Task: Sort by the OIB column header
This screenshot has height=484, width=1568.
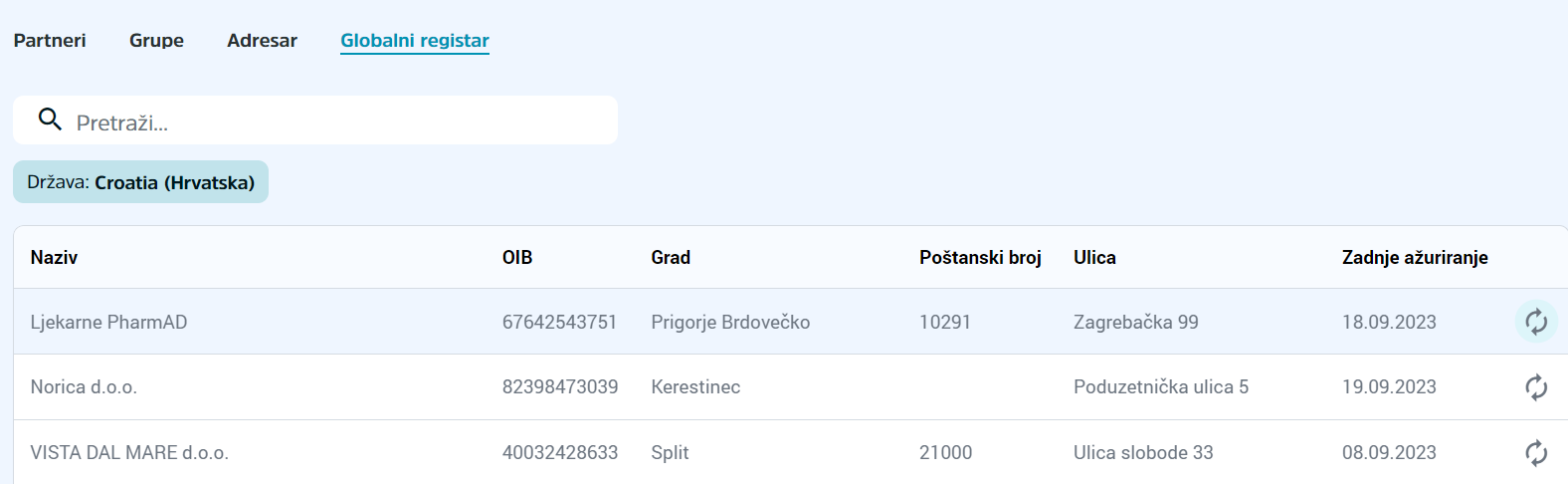Action: 517,258
